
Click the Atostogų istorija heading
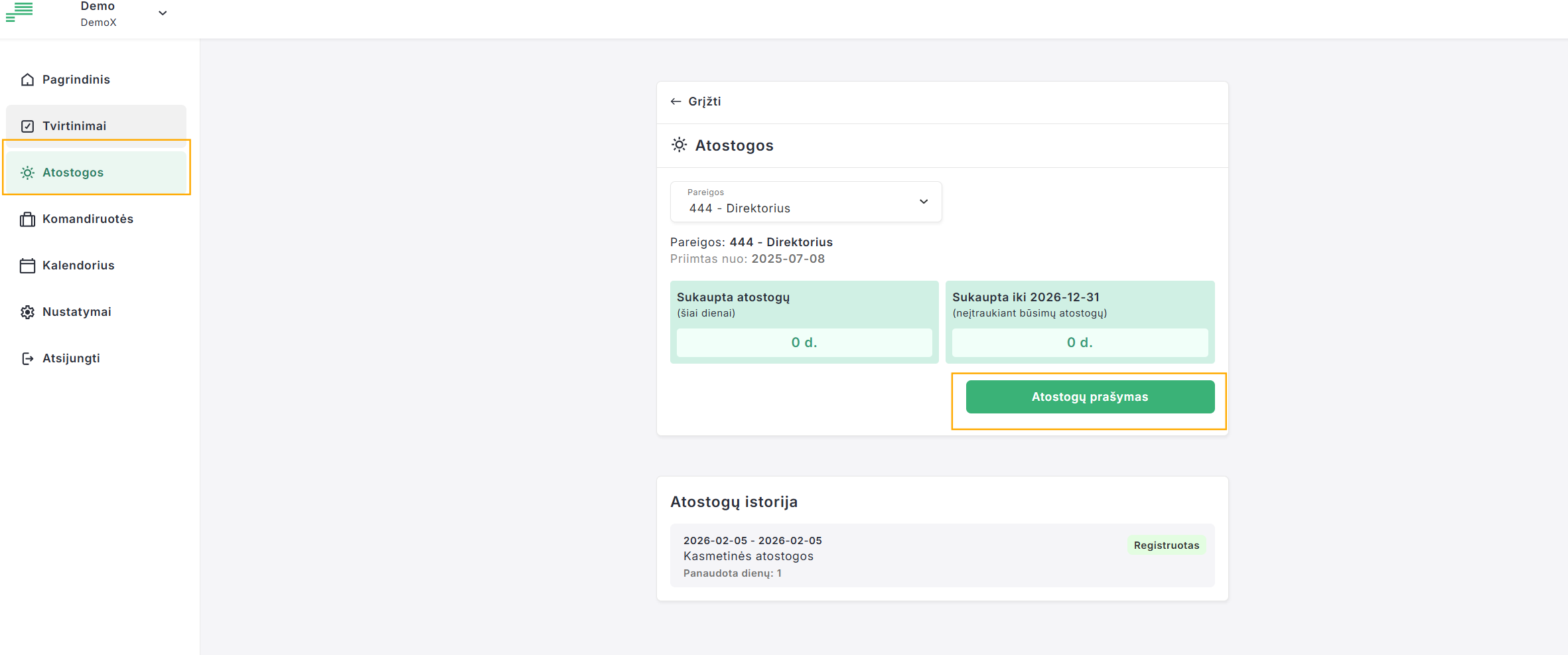click(734, 502)
